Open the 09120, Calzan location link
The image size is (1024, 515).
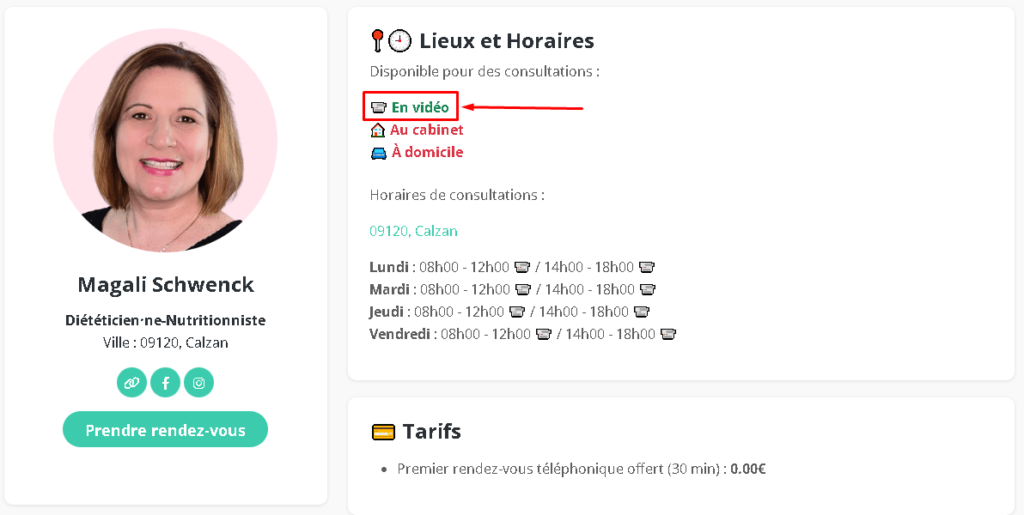[413, 231]
